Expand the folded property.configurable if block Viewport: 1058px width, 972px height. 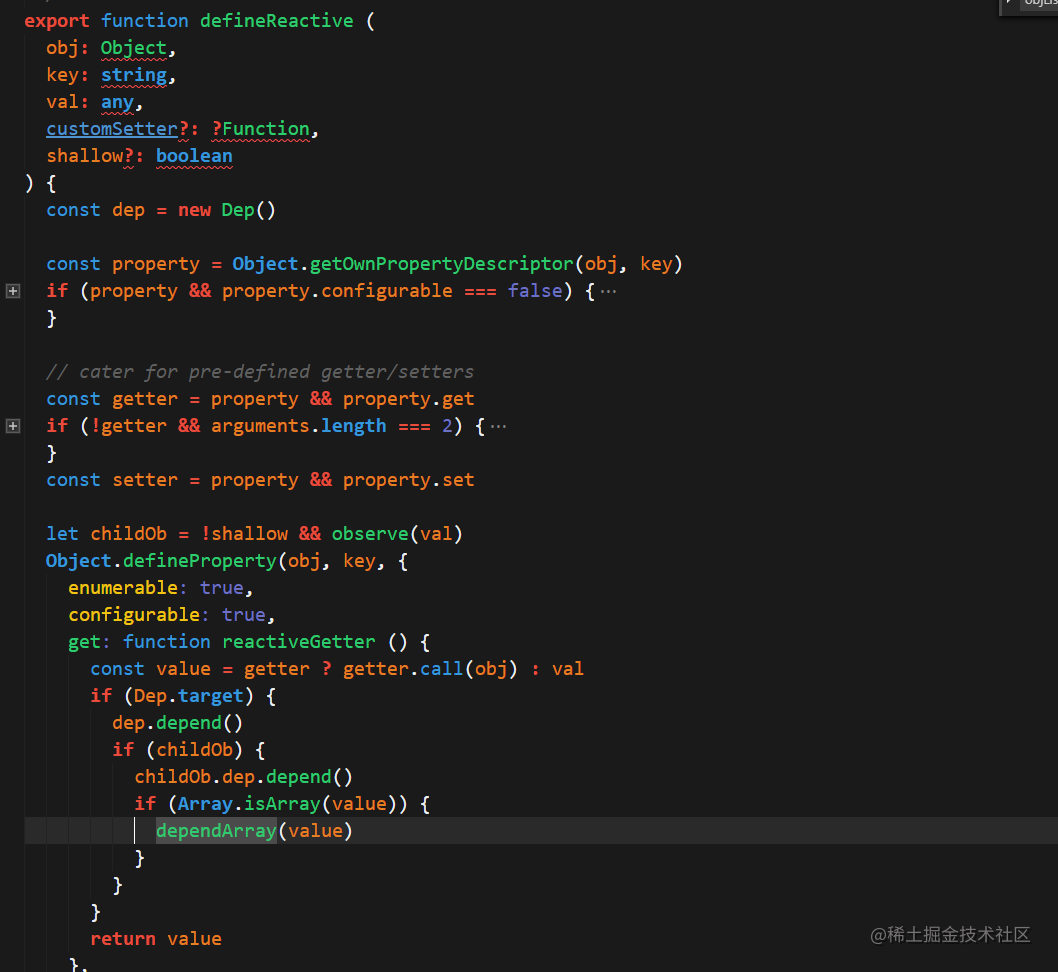[x=13, y=290]
